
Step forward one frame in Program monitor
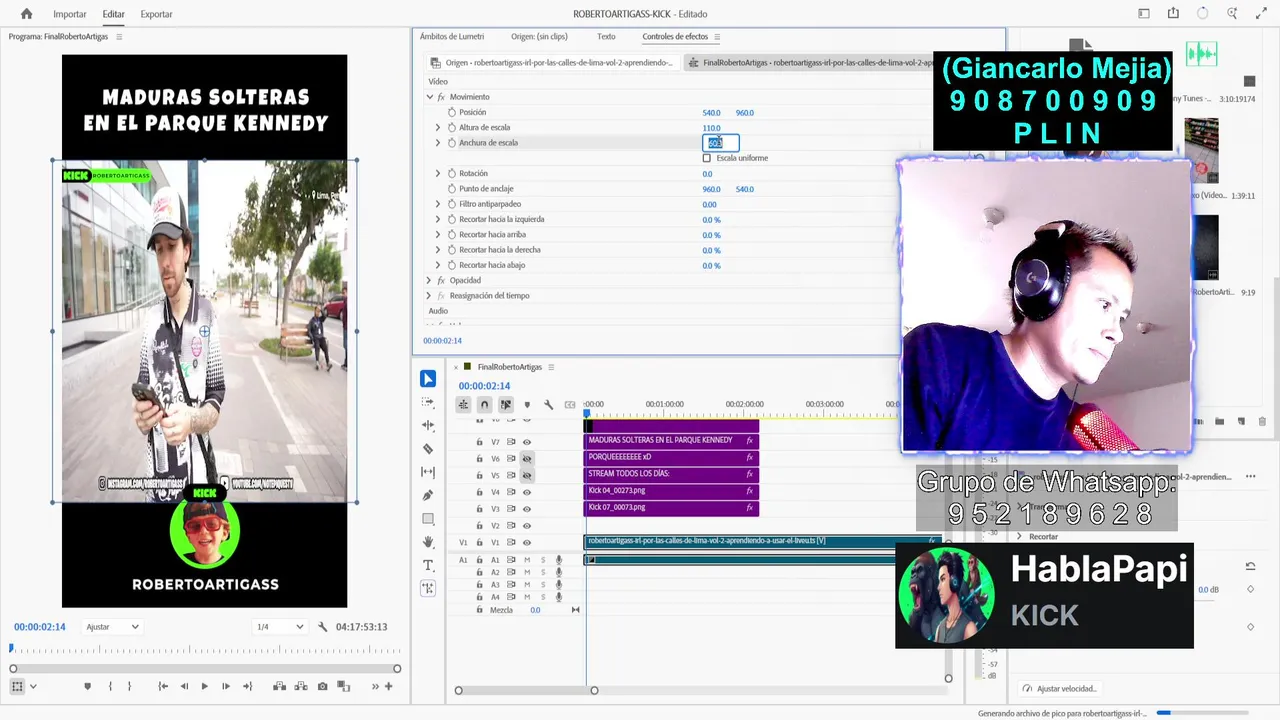pos(225,686)
